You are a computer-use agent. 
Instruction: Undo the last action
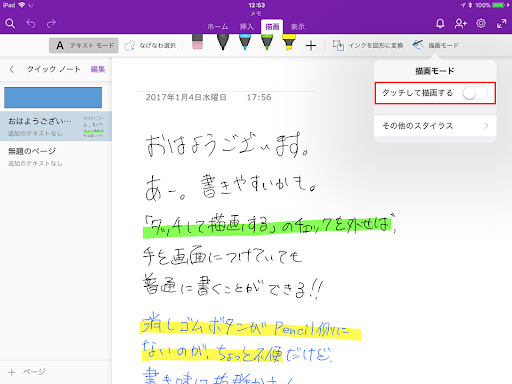[31, 24]
